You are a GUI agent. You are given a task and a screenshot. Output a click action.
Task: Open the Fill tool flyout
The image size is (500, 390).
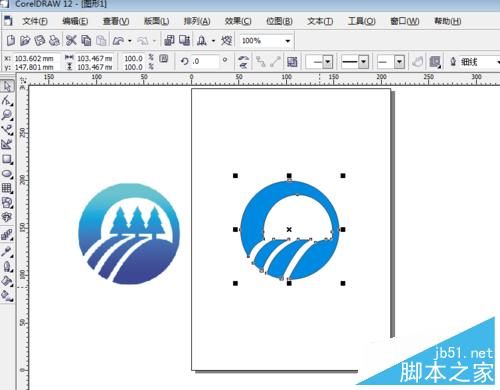point(7,281)
